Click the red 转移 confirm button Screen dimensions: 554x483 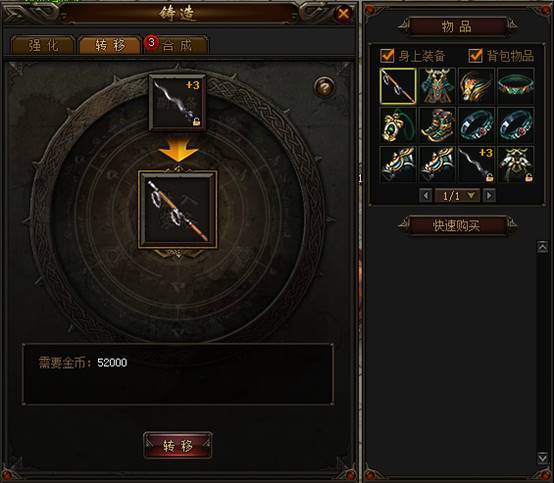[x=178, y=446]
